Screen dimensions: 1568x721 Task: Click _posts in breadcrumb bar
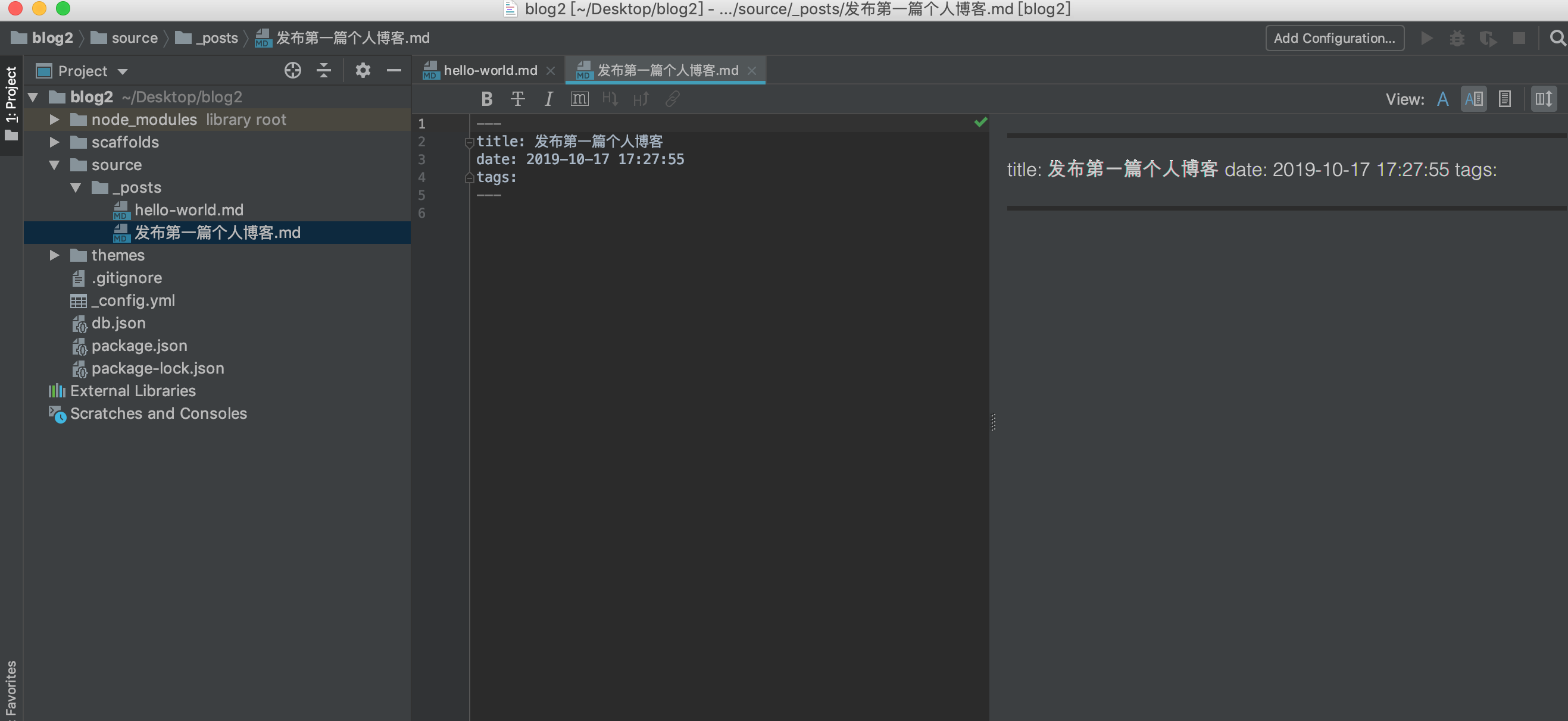coord(207,37)
